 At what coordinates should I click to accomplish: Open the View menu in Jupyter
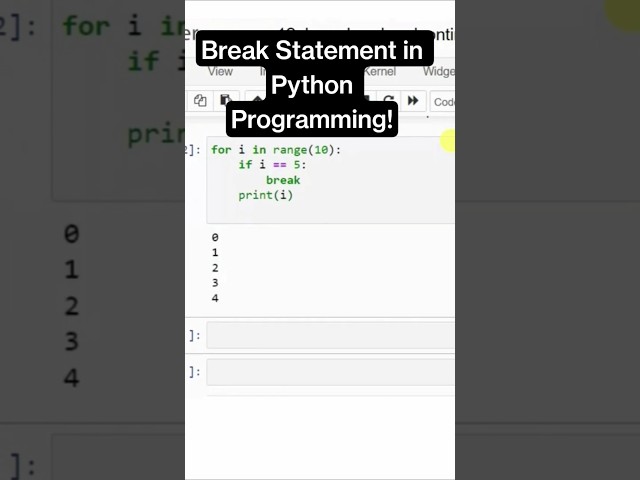pos(220,71)
